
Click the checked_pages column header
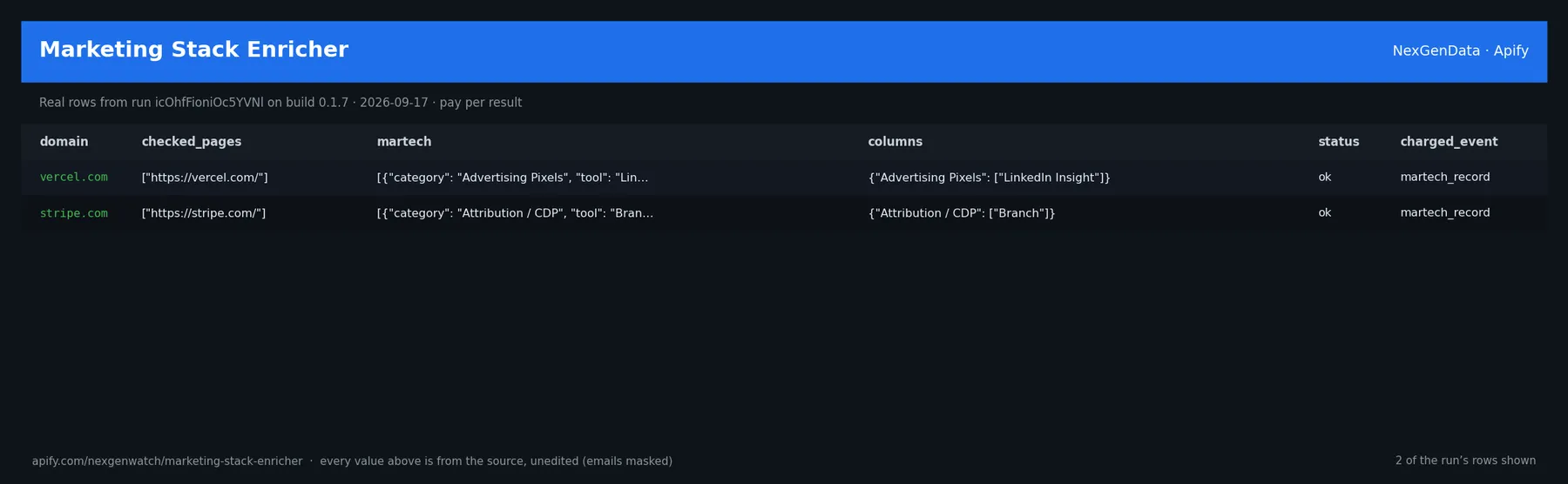click(x=192, y=142)
